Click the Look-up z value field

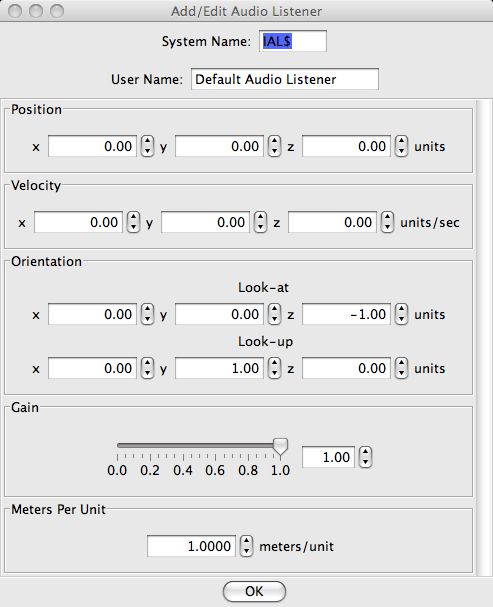346,368
